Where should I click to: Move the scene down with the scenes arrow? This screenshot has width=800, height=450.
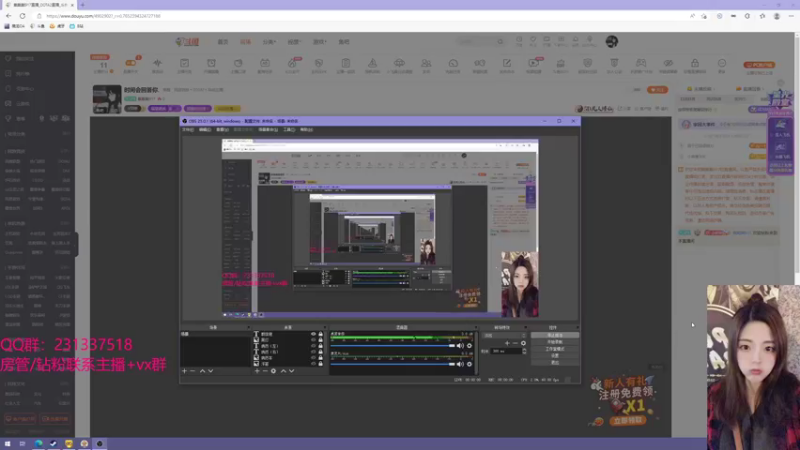pos(211,371)
